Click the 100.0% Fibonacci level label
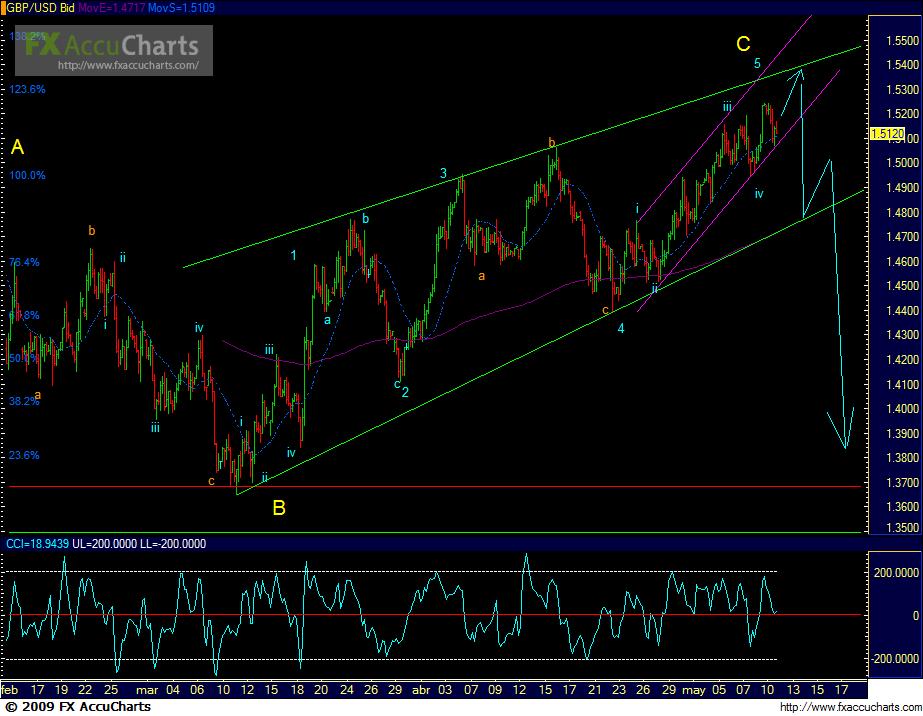This screenshot has height=716, width=923. [x=28, y=176]
